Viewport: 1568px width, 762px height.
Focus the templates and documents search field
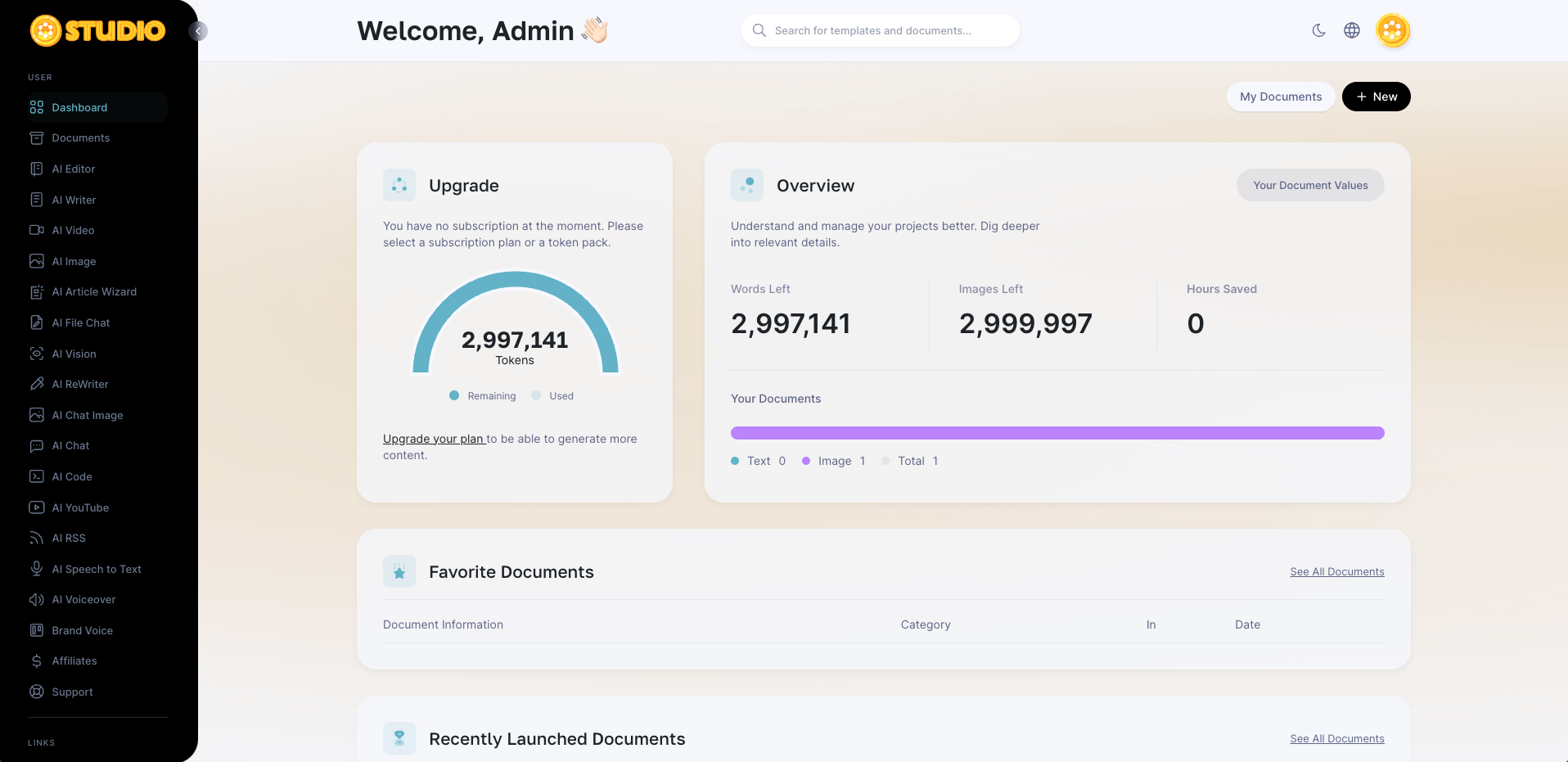point(880,31)
